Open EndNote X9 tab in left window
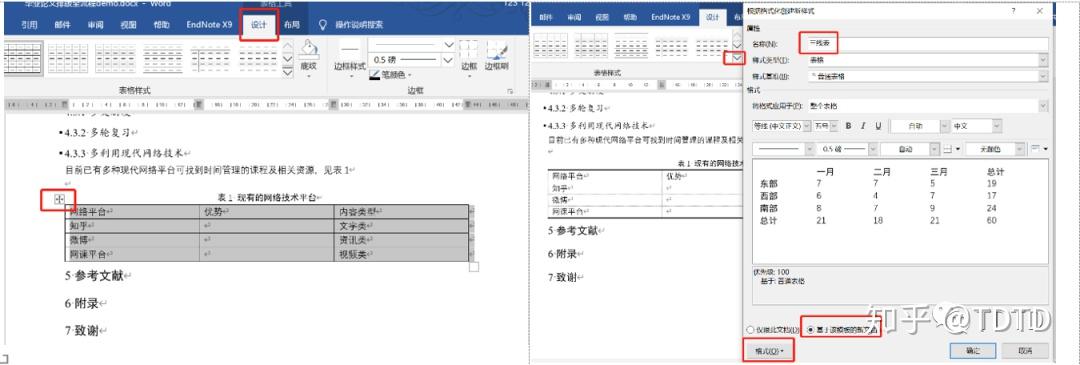The width and height of the screenshot is (1080, 365). 209,25
